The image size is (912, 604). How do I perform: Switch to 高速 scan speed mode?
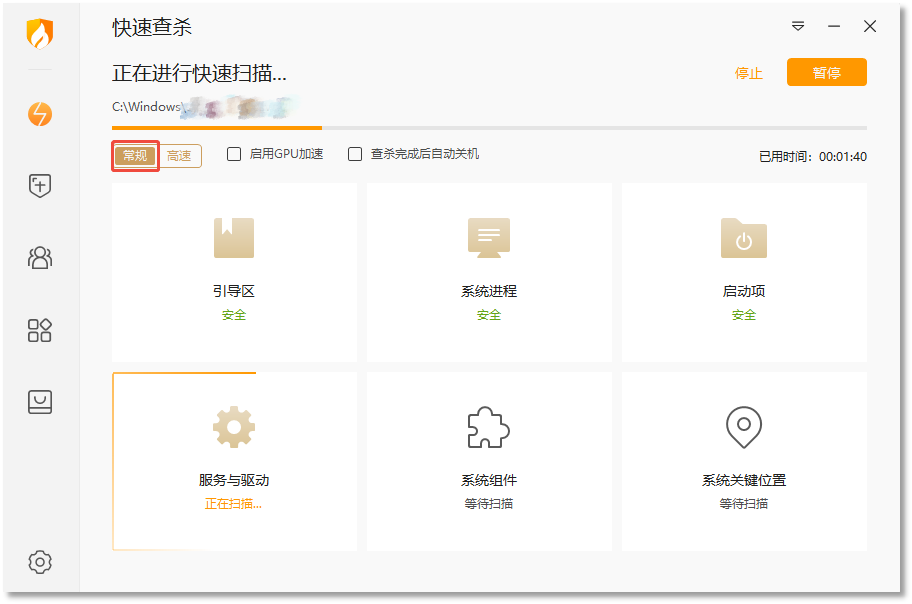click(x=179, y=156)
